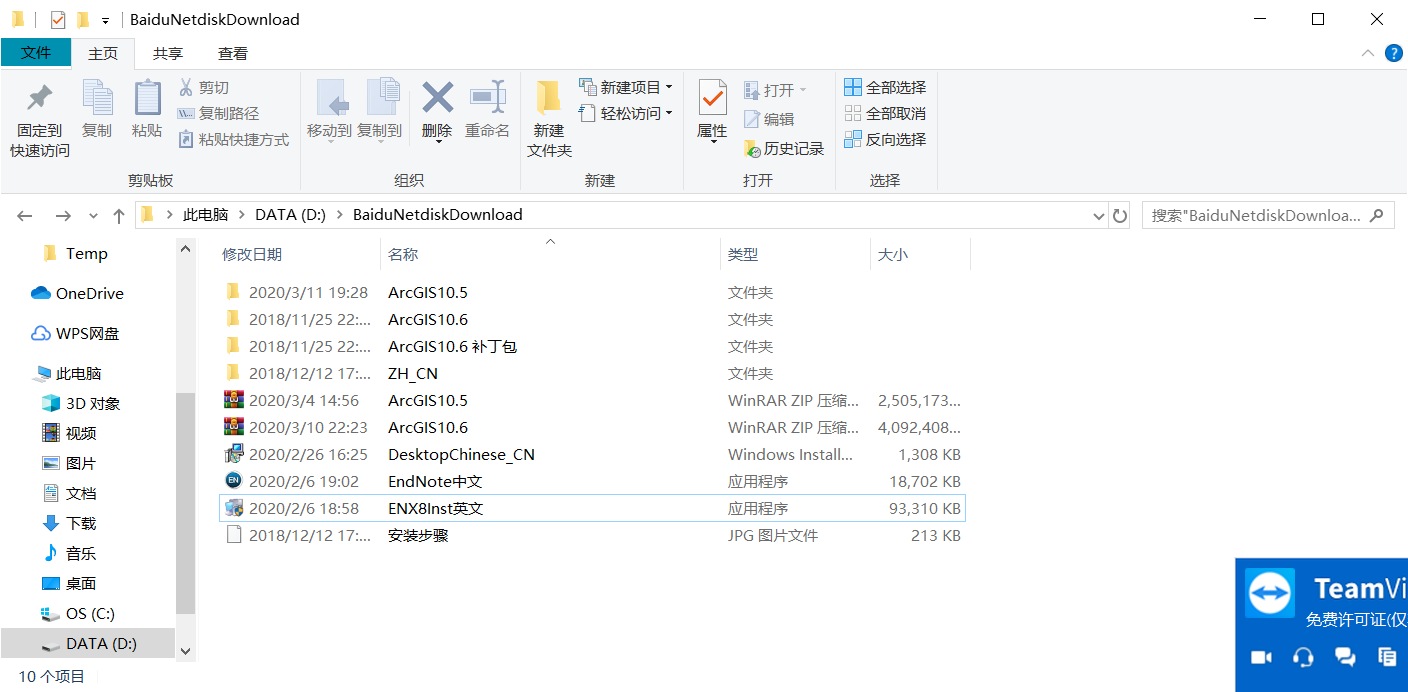Click DATA (D:) in address breadcrumb
Viewport: 1408px width, 692px height.
290,215
